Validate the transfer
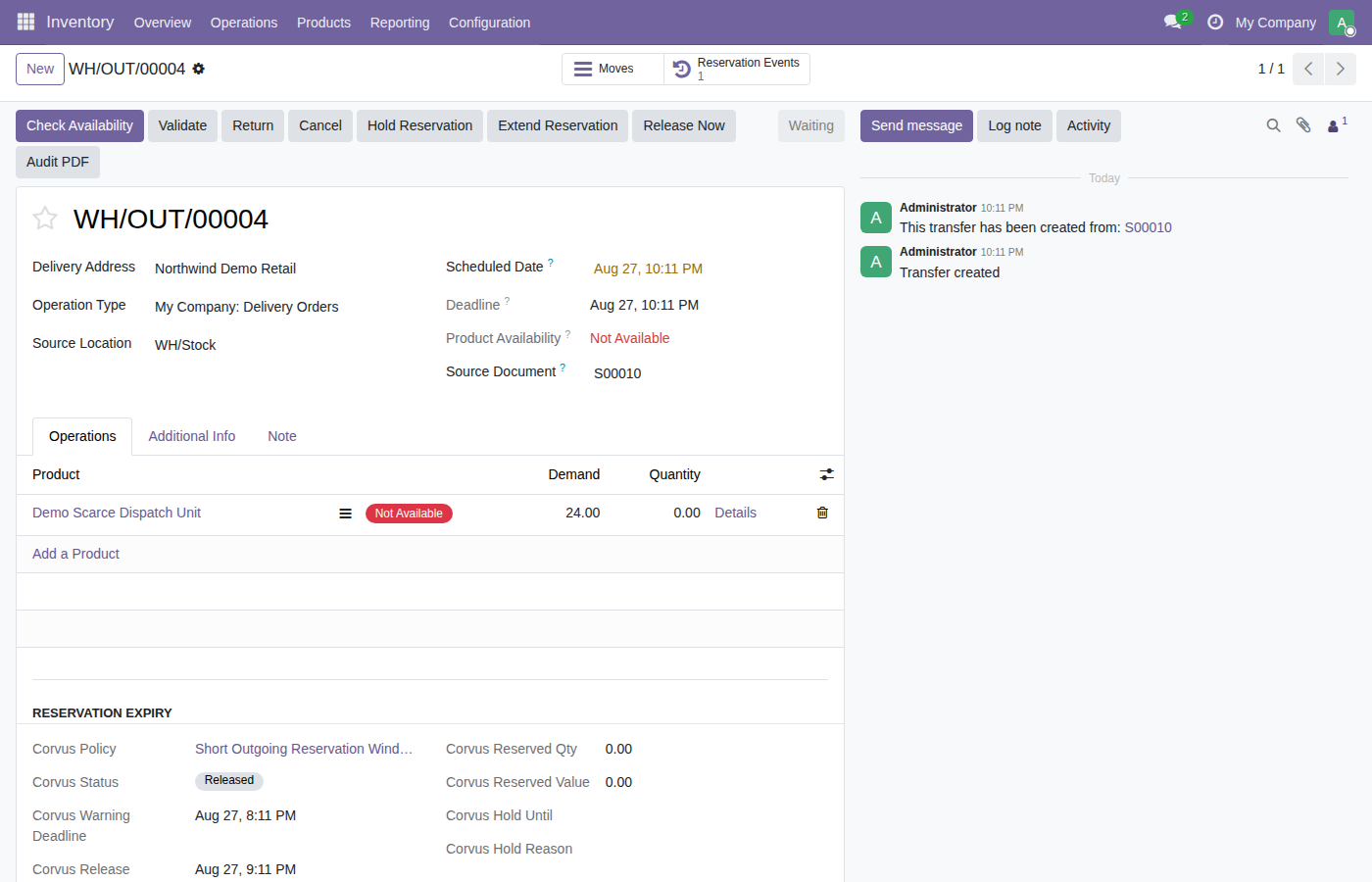The width and height of the screenshot is (1372, 882). (x=182, y=125)
